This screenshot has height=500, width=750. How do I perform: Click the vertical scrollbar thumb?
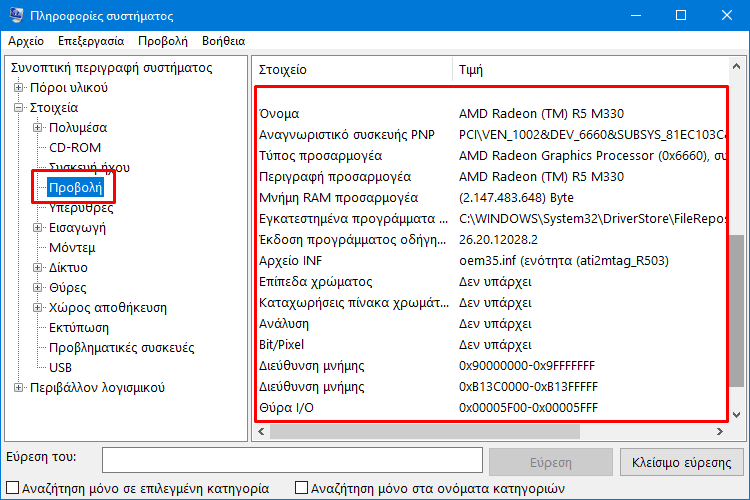point(737,310)
